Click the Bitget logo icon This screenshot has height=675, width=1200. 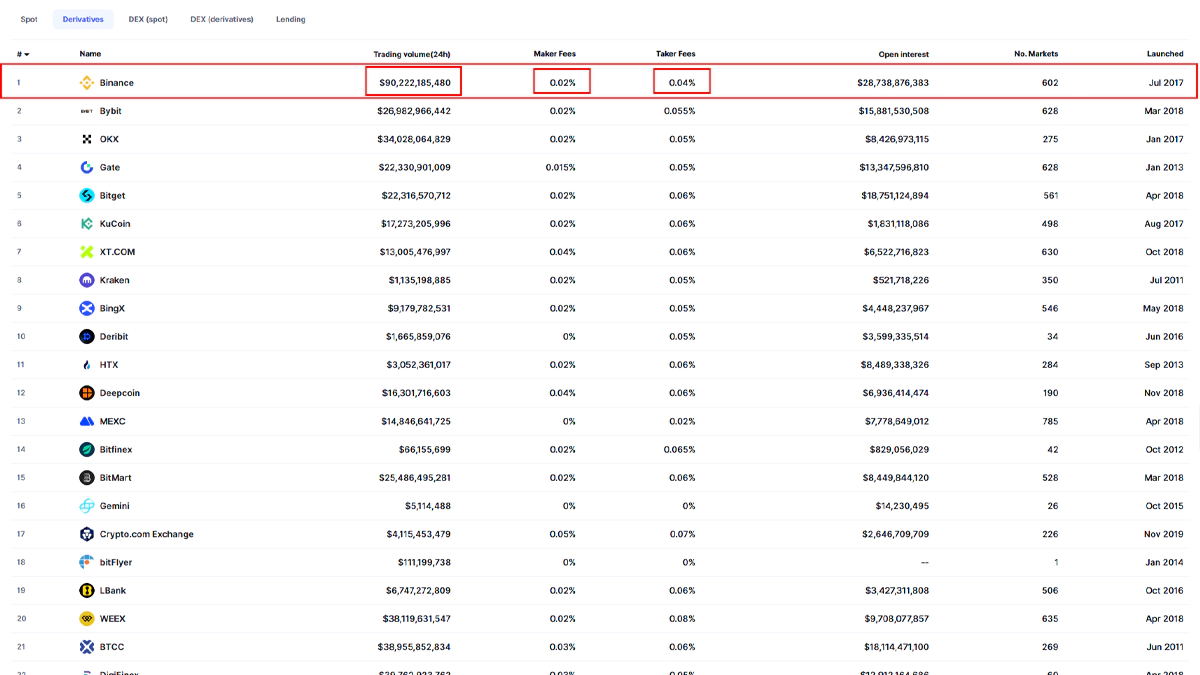[x=87, y=196]
